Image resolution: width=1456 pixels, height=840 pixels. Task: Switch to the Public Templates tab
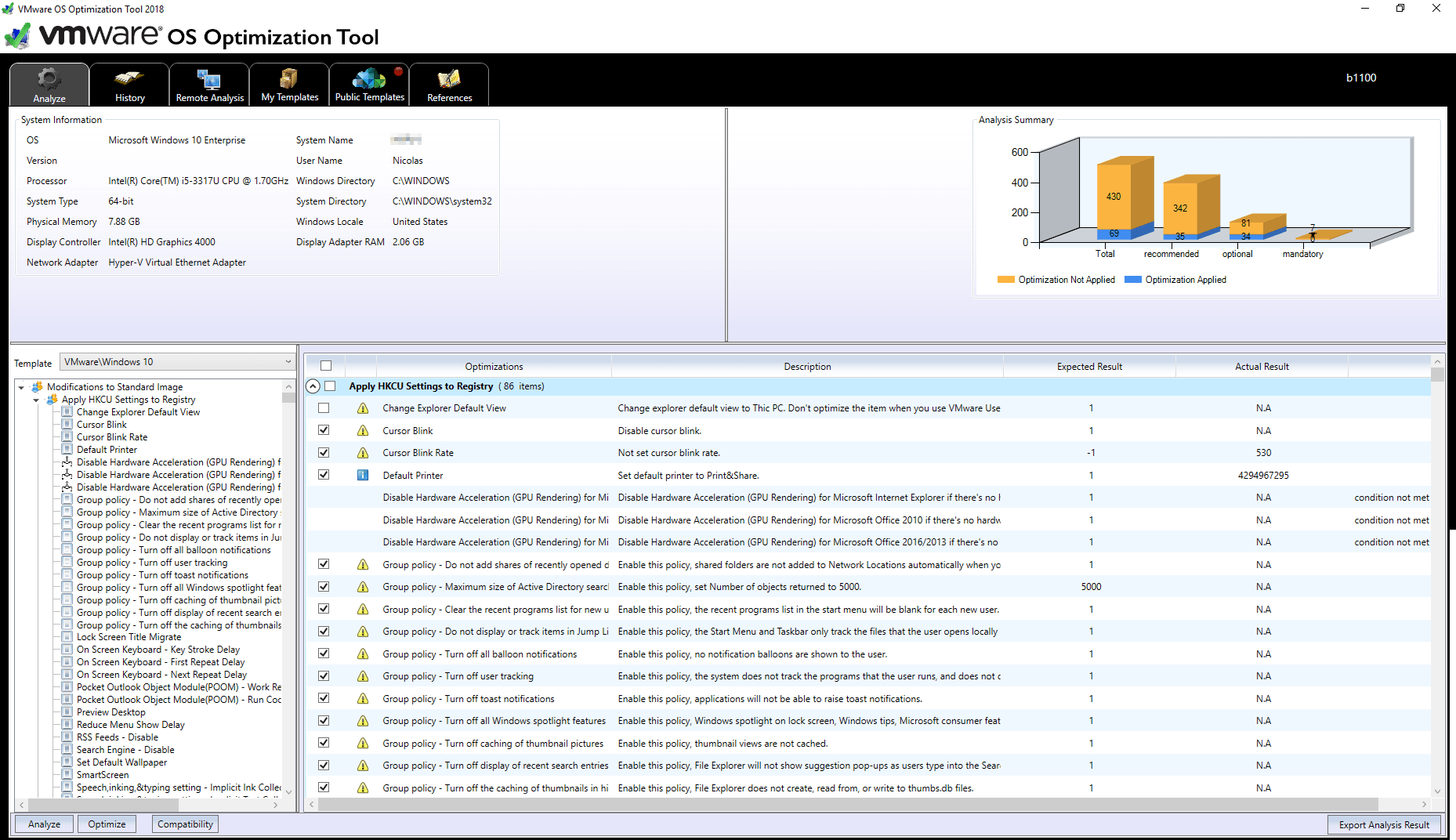pos(369,84)
